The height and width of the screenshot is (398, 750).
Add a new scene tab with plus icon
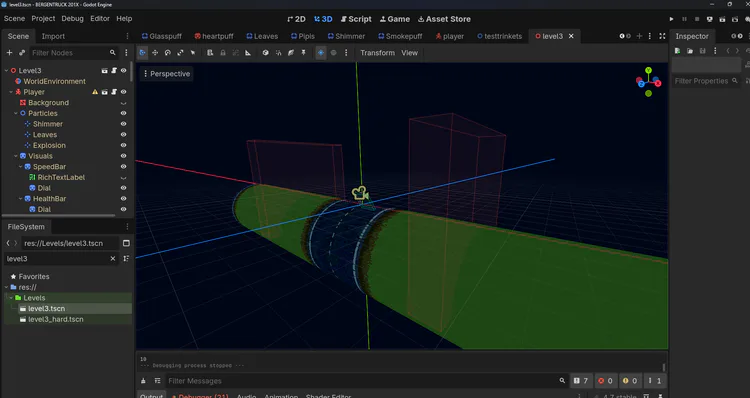tap(639, 36)
